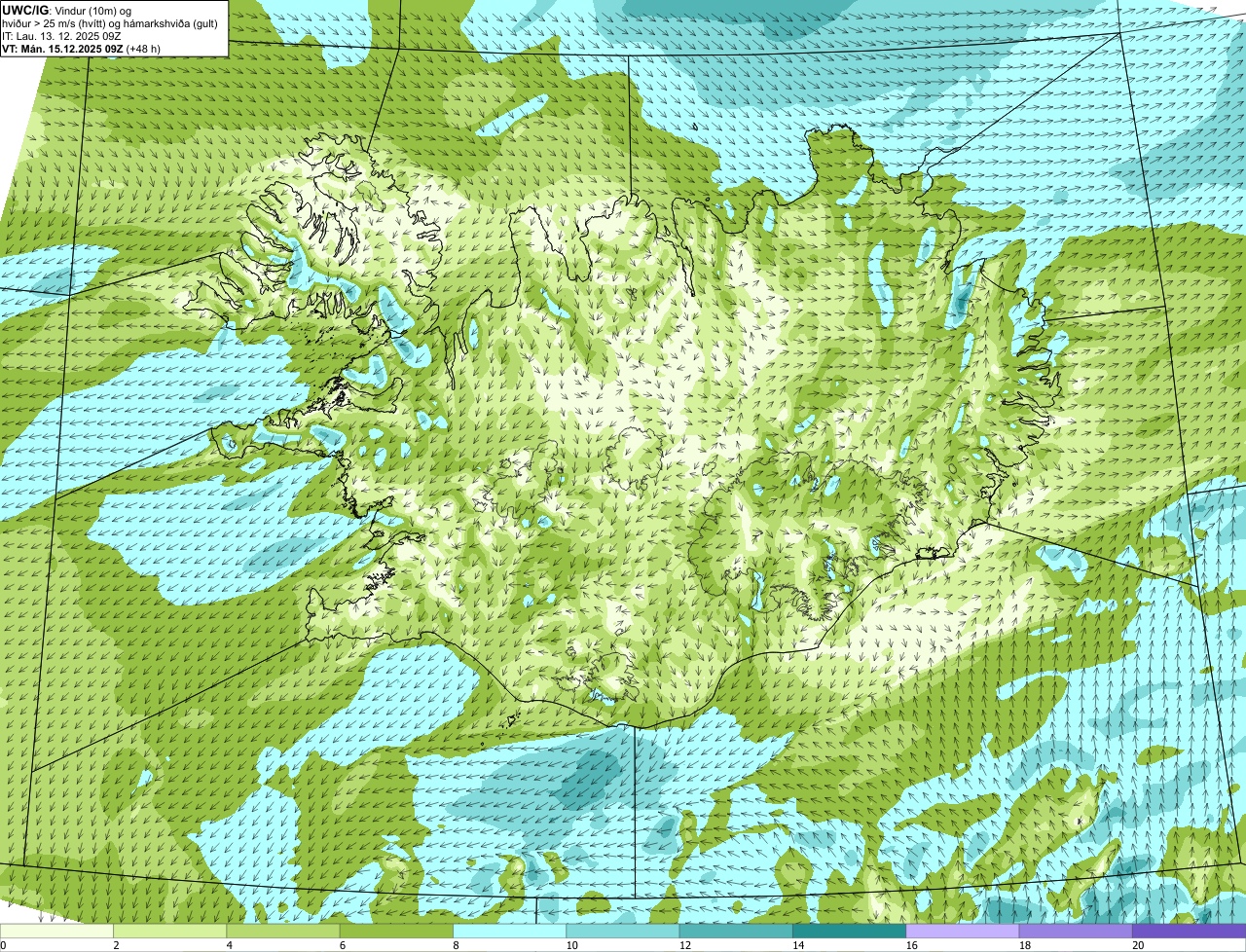
Task: Click the above-20 m/s dark purple swatch
Action: click(x=1189, y=931)
